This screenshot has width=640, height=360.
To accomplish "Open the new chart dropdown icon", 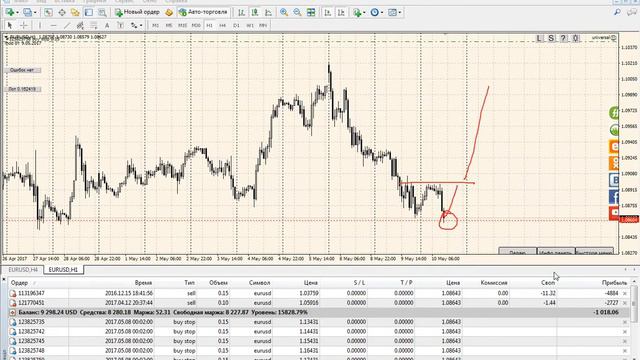I will pyautogui.click(x=11, y=12).
